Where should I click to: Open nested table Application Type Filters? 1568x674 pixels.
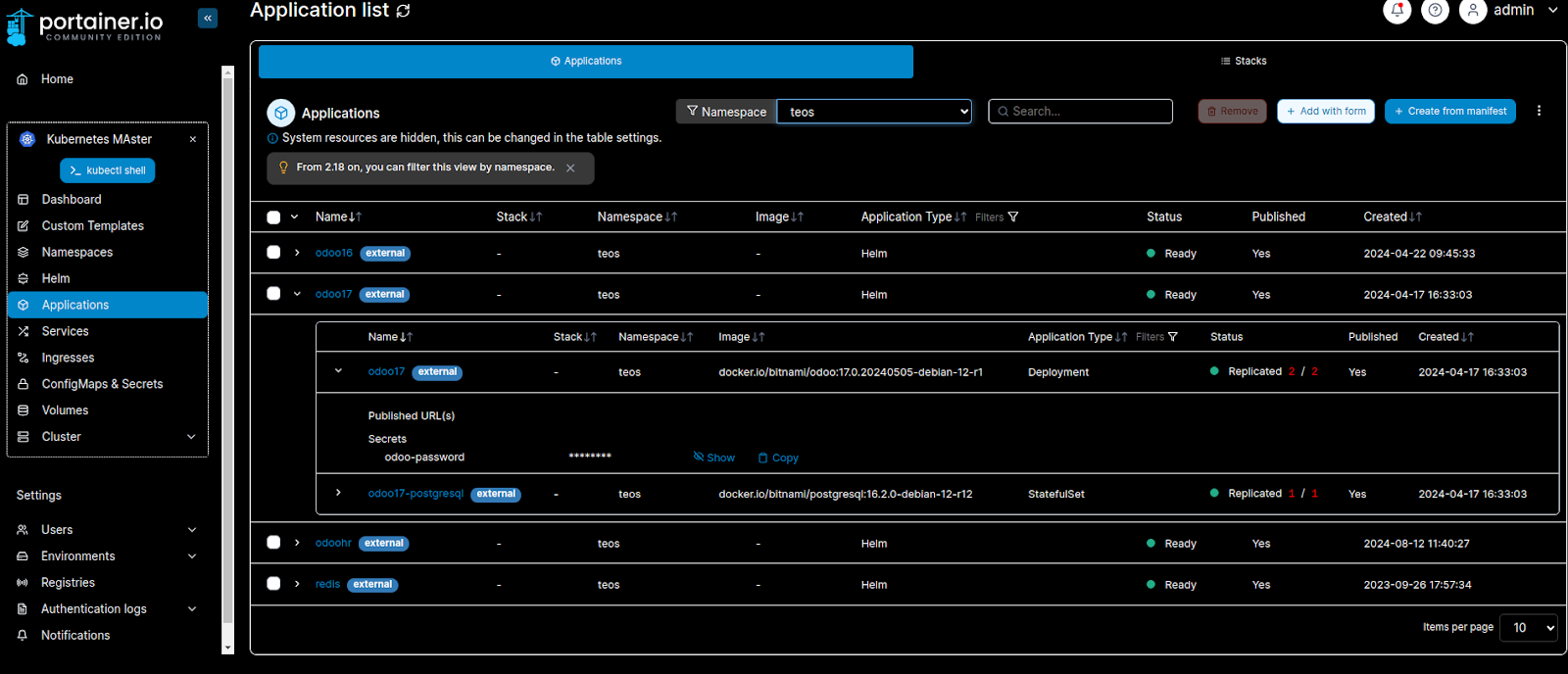tap(1156, 337)
